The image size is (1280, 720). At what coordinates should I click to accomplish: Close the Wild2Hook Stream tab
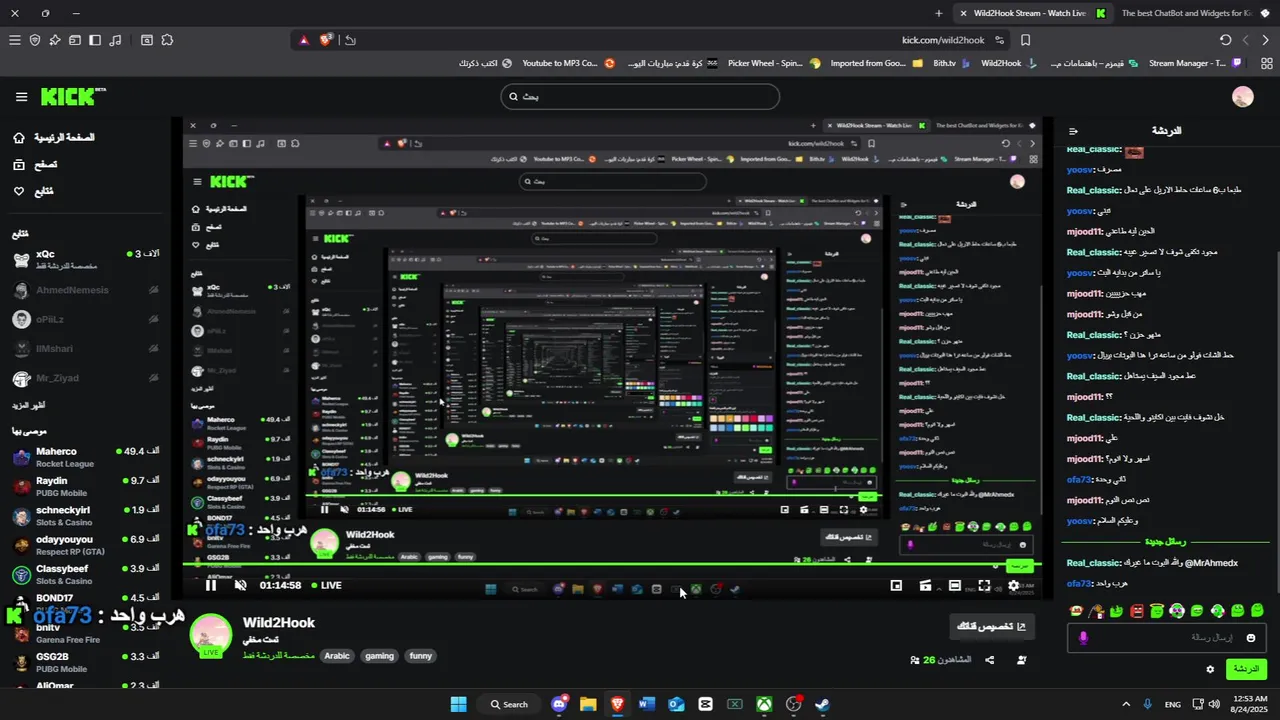point(962,13)
